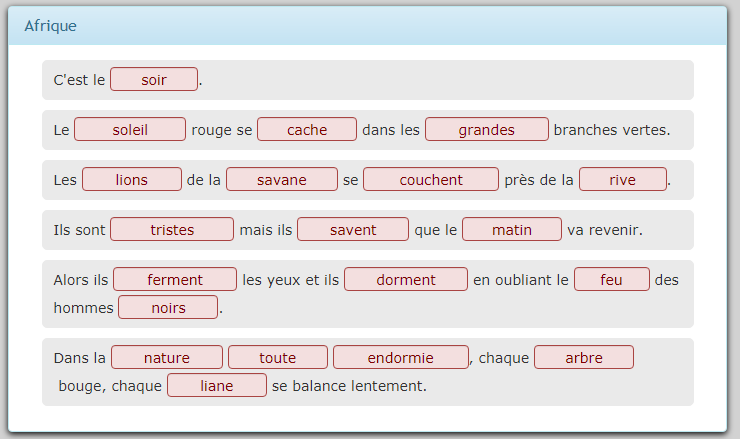740x439 pixels.
Task: Select the 'savane' answer box
Action: (282, 179)
